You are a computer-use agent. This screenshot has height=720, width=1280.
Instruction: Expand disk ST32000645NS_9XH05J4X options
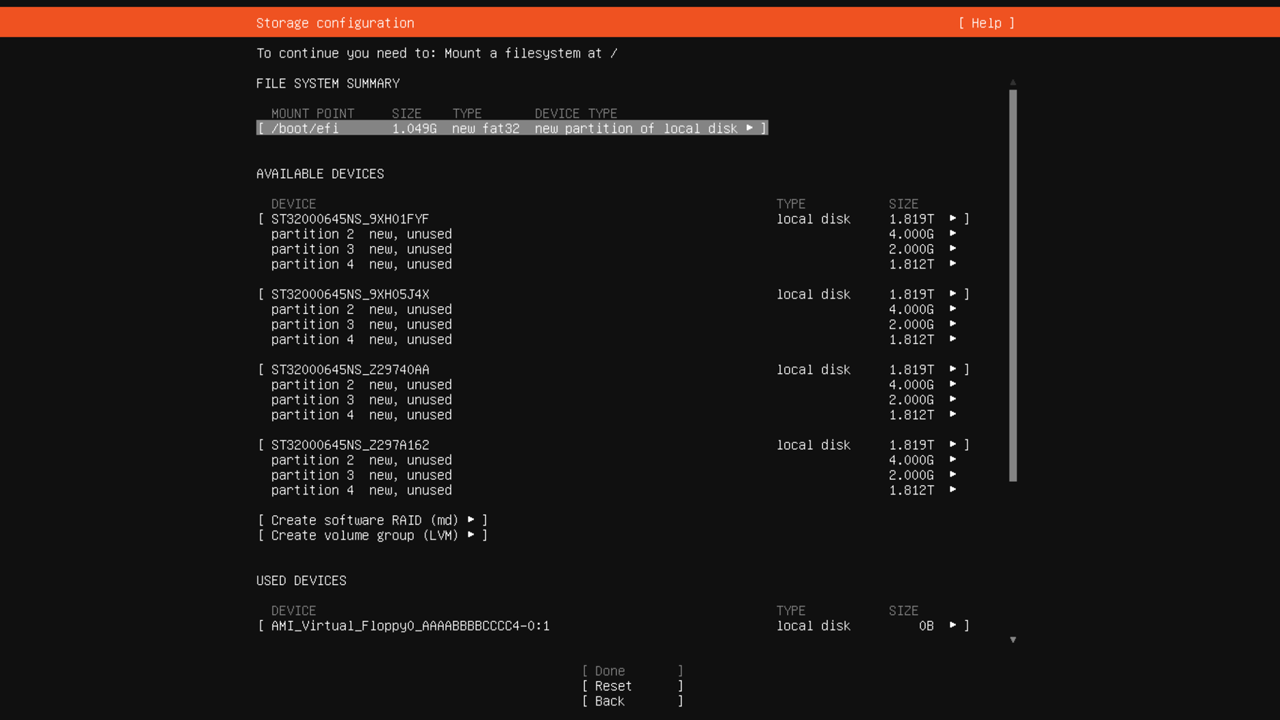coord(952,294)
